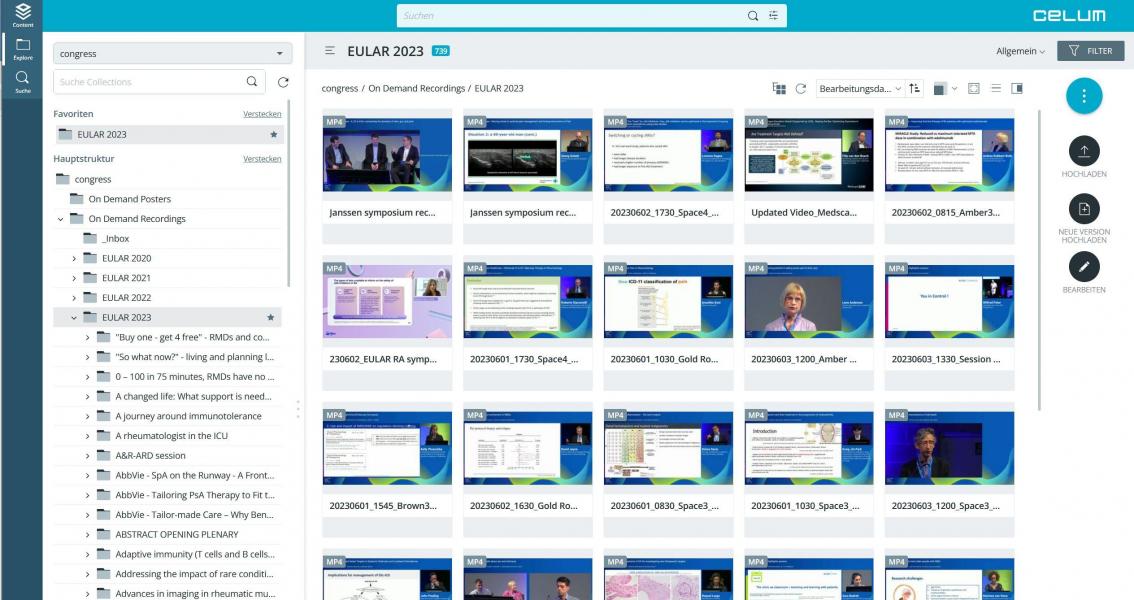Viewport: 1134px width, 600px height.
Task: Collapse the On Demand Recordings folder
Action: (x=61, y=219)
